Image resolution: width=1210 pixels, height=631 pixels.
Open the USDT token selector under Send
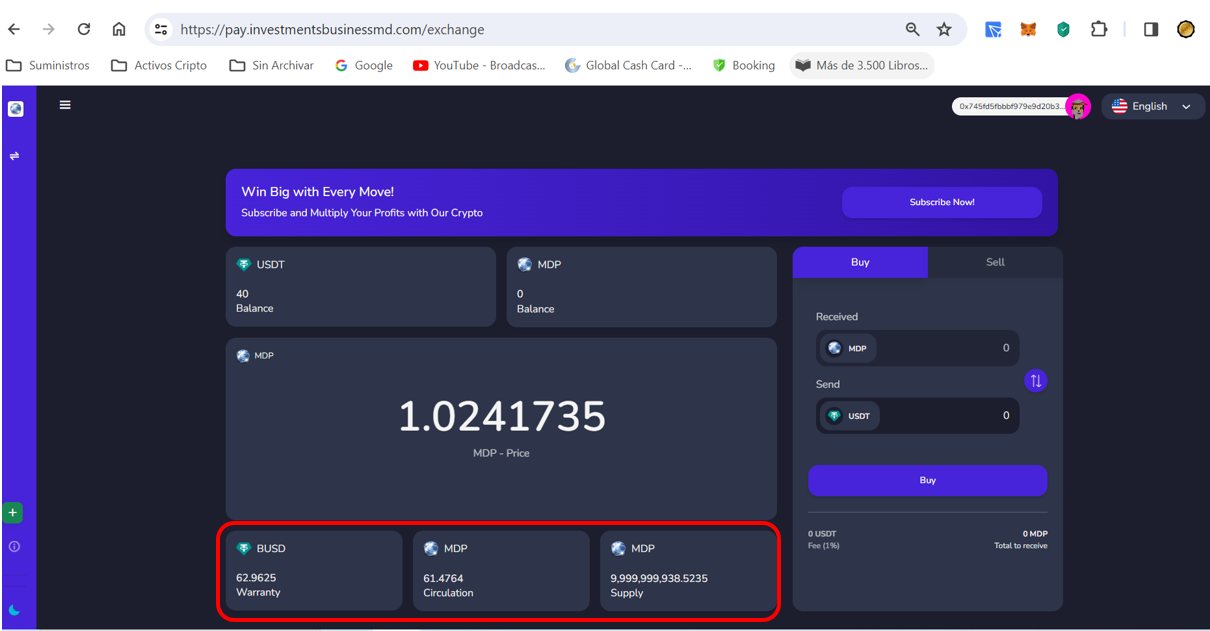tap(849, 416)
